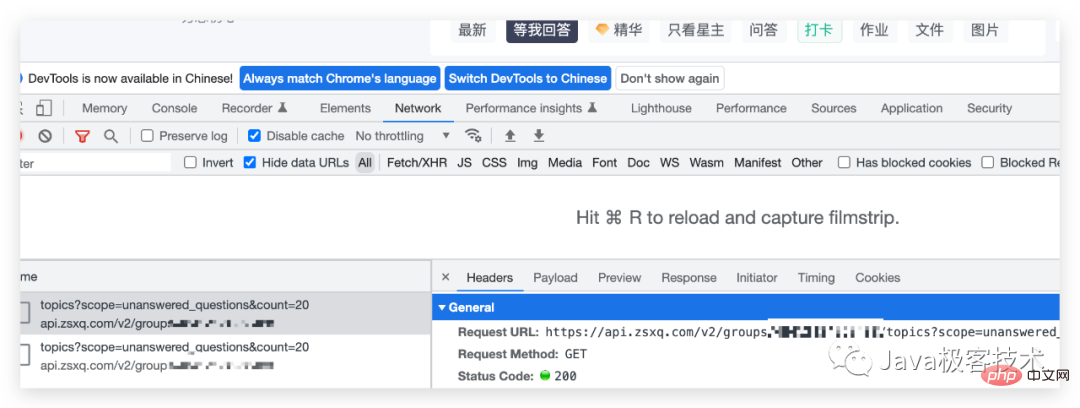The image size is (1080, 408).
Task: Open the No throttling dropdown
Action: [x=403, y=136]
